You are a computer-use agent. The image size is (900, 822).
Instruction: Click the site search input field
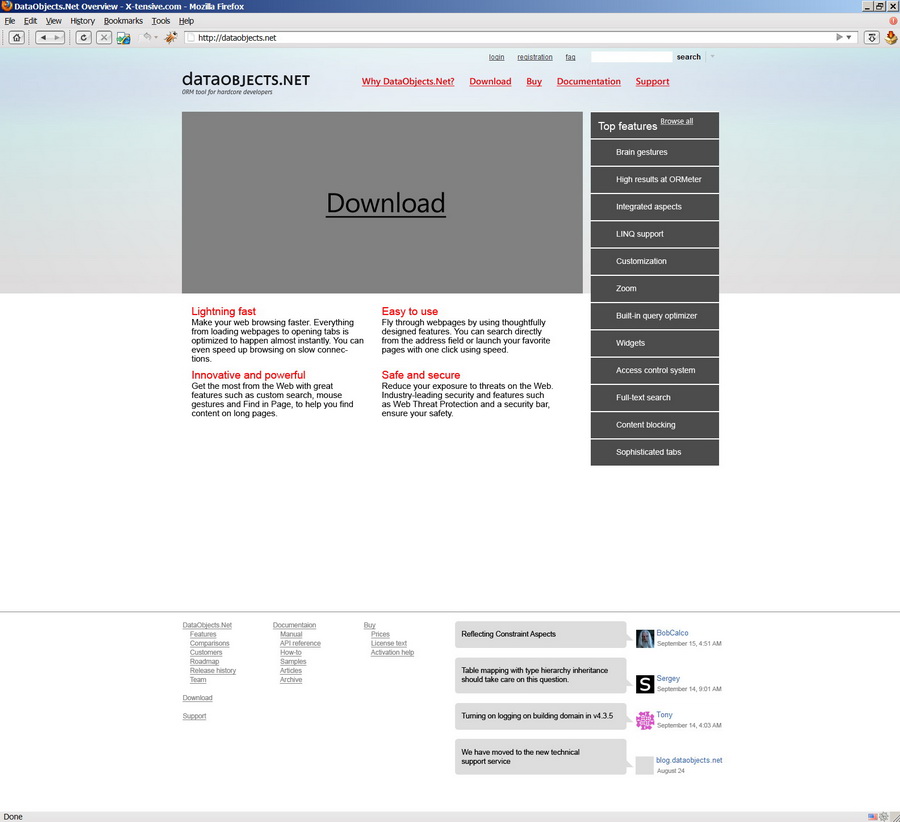631,57
